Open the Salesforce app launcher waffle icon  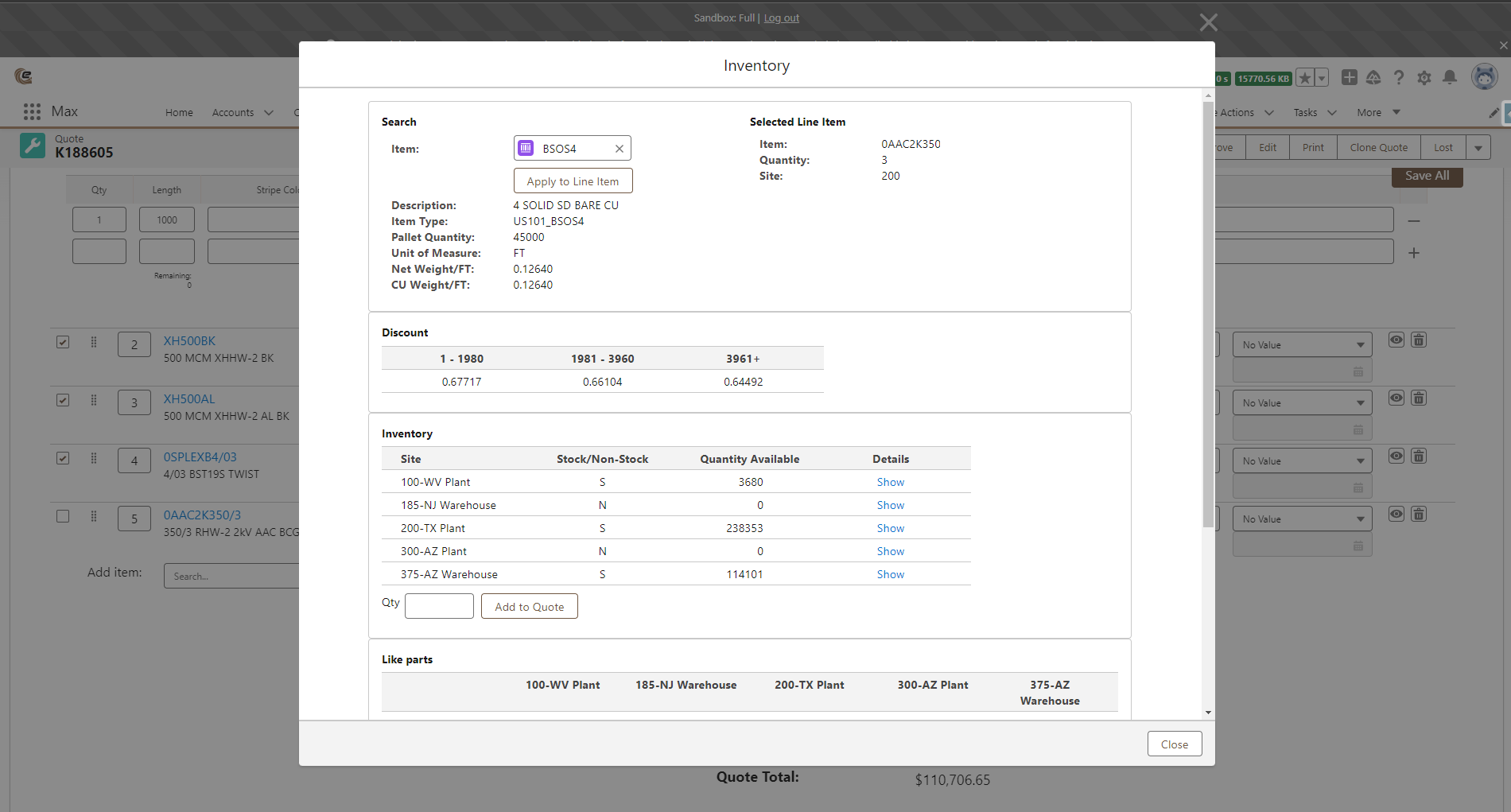click(x=32, y=111)
